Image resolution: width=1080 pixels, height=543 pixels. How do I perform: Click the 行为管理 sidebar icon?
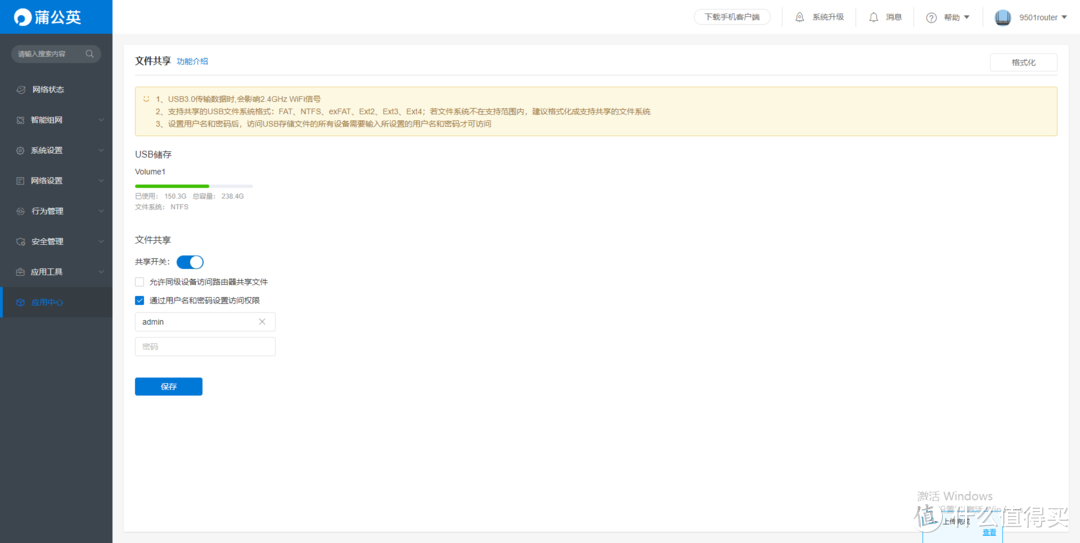coord(21,212)
